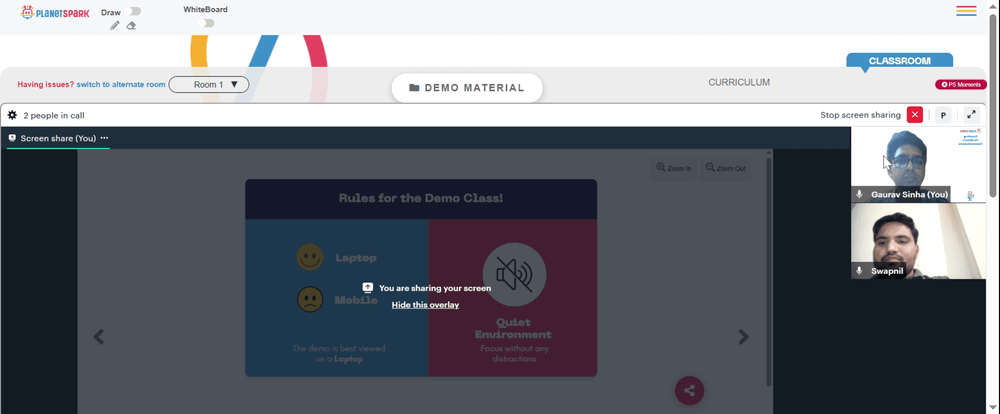Click the Having issues? text
1000x414 pixels.
click(x=46, y=84)
